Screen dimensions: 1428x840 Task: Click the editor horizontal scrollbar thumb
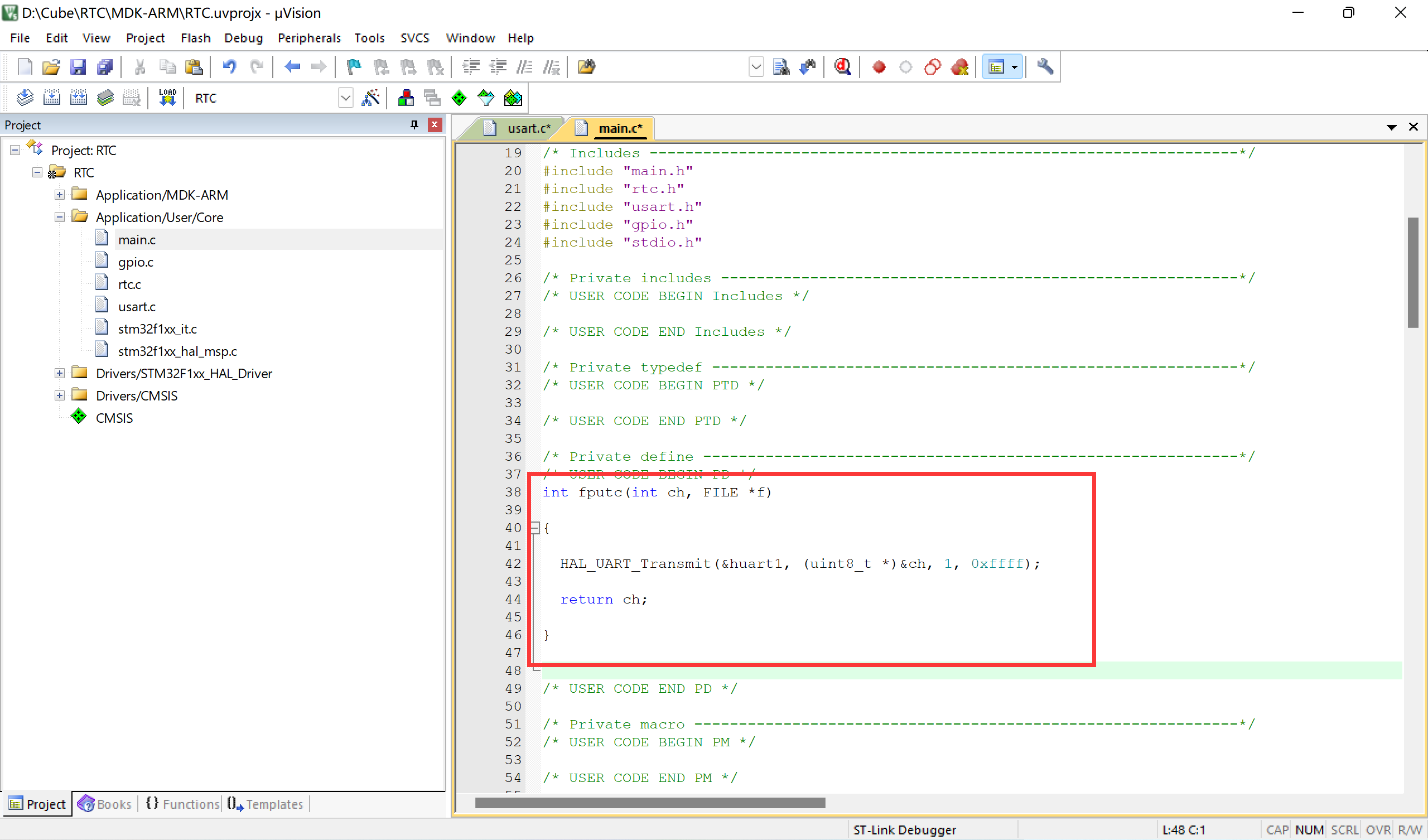(x=649, y=803)
